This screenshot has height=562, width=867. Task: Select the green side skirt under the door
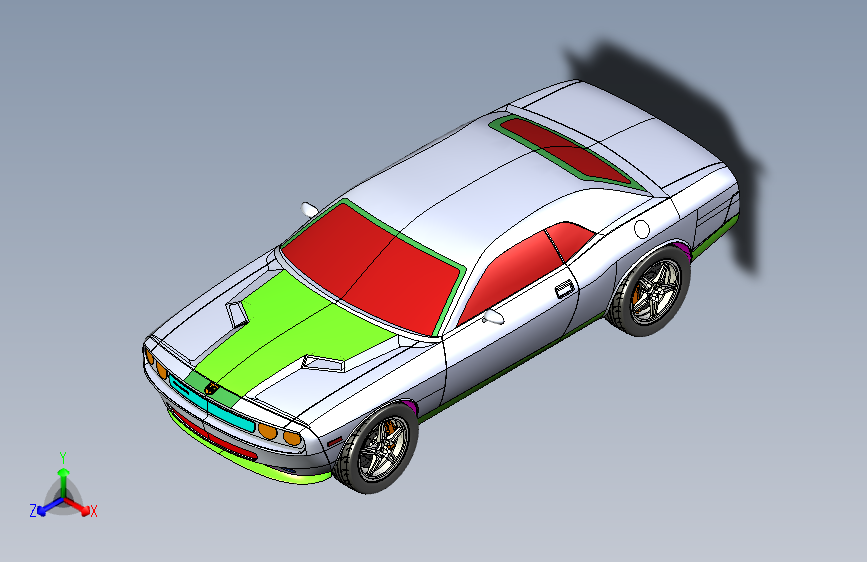(511, 370)
